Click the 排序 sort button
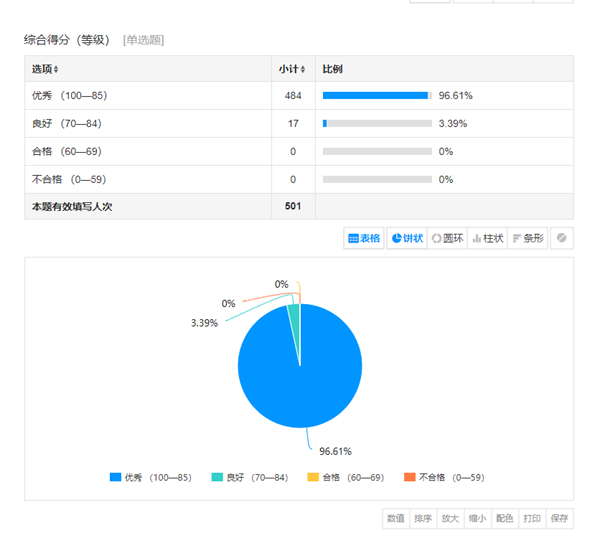The width and height of the screenshot is (600, 538). click(x=423, y=518)
